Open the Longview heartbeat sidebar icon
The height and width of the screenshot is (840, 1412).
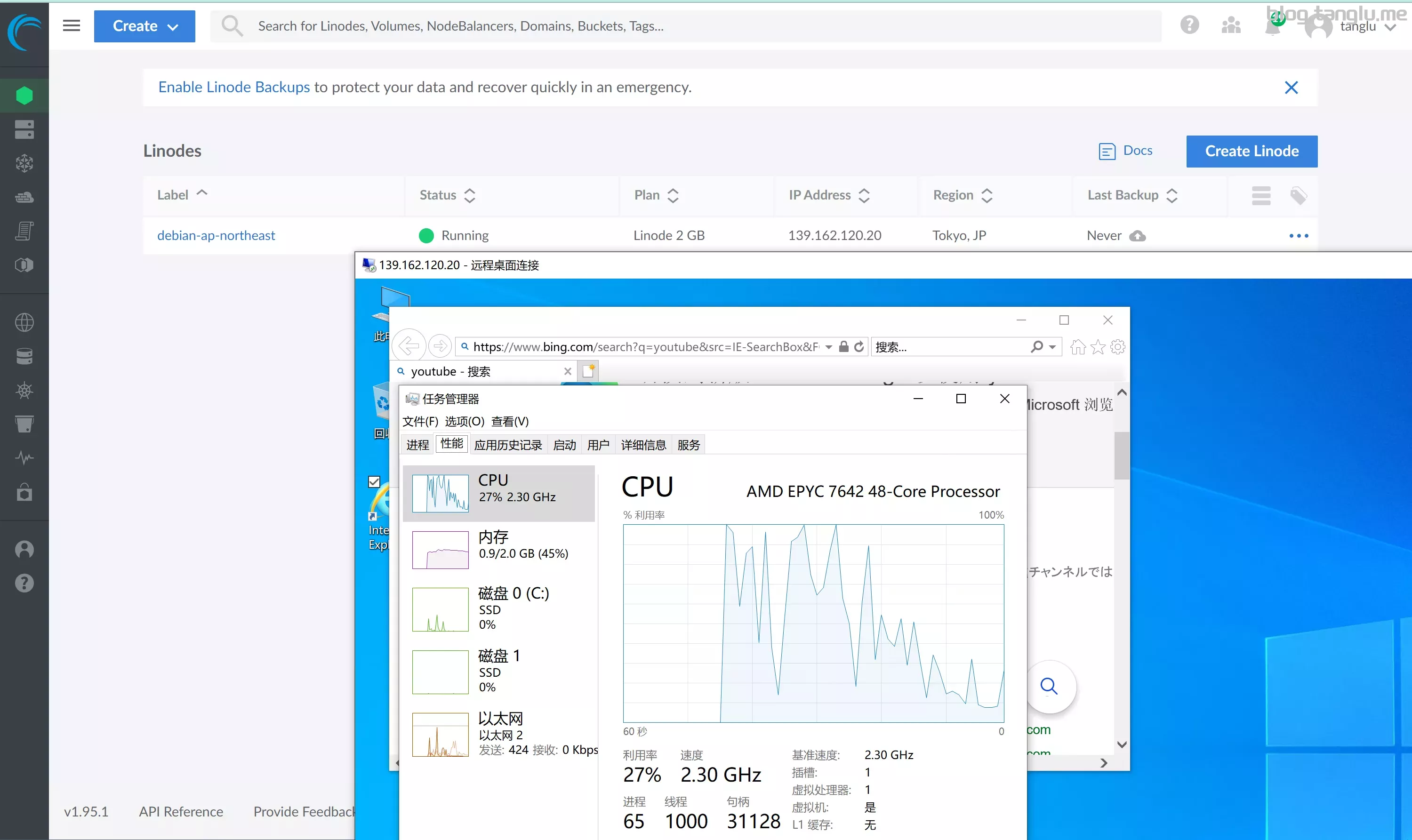pyautogui.click(x=24, y=457)
